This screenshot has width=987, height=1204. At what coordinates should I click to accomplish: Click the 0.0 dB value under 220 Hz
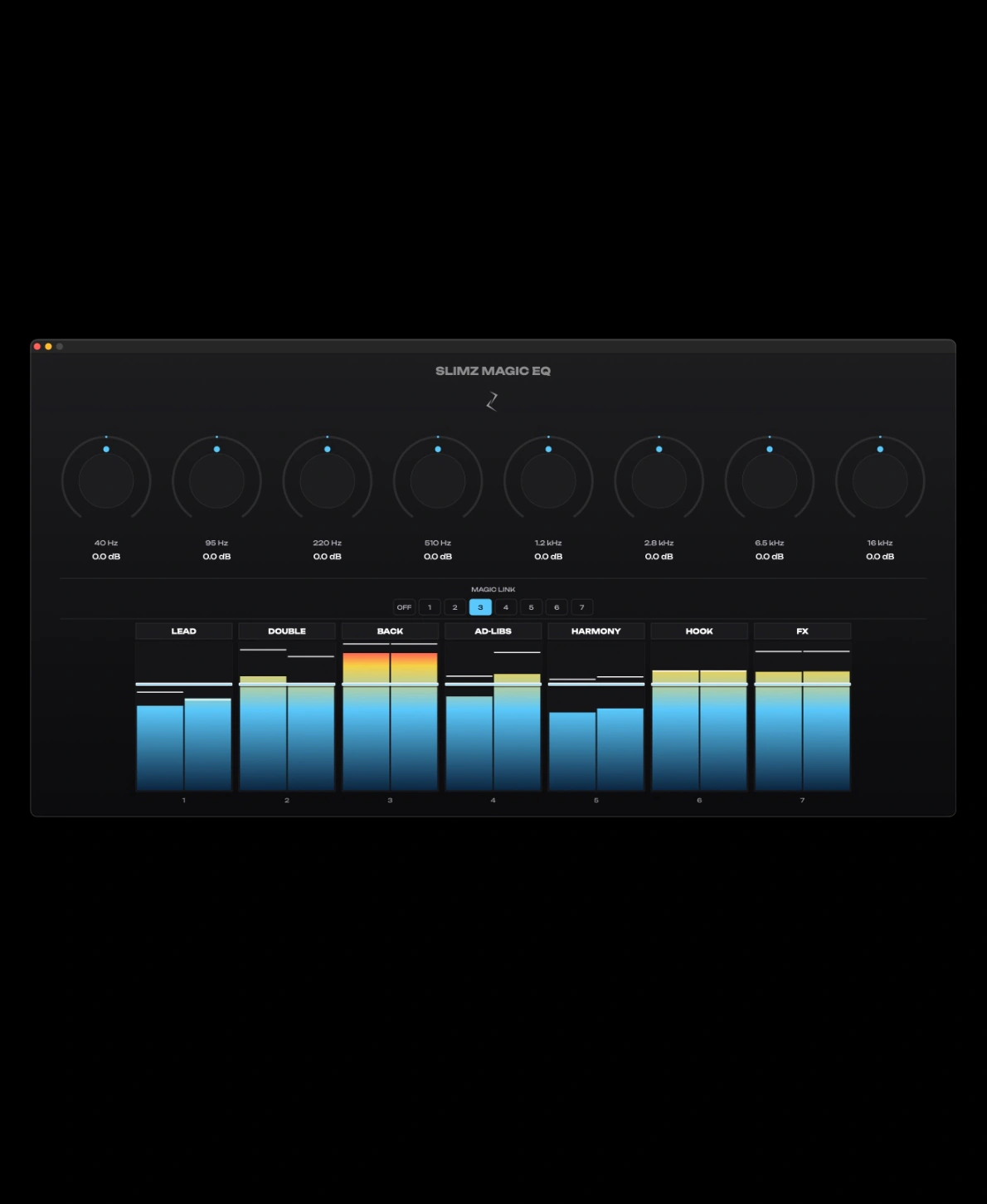tap(328, 557)
